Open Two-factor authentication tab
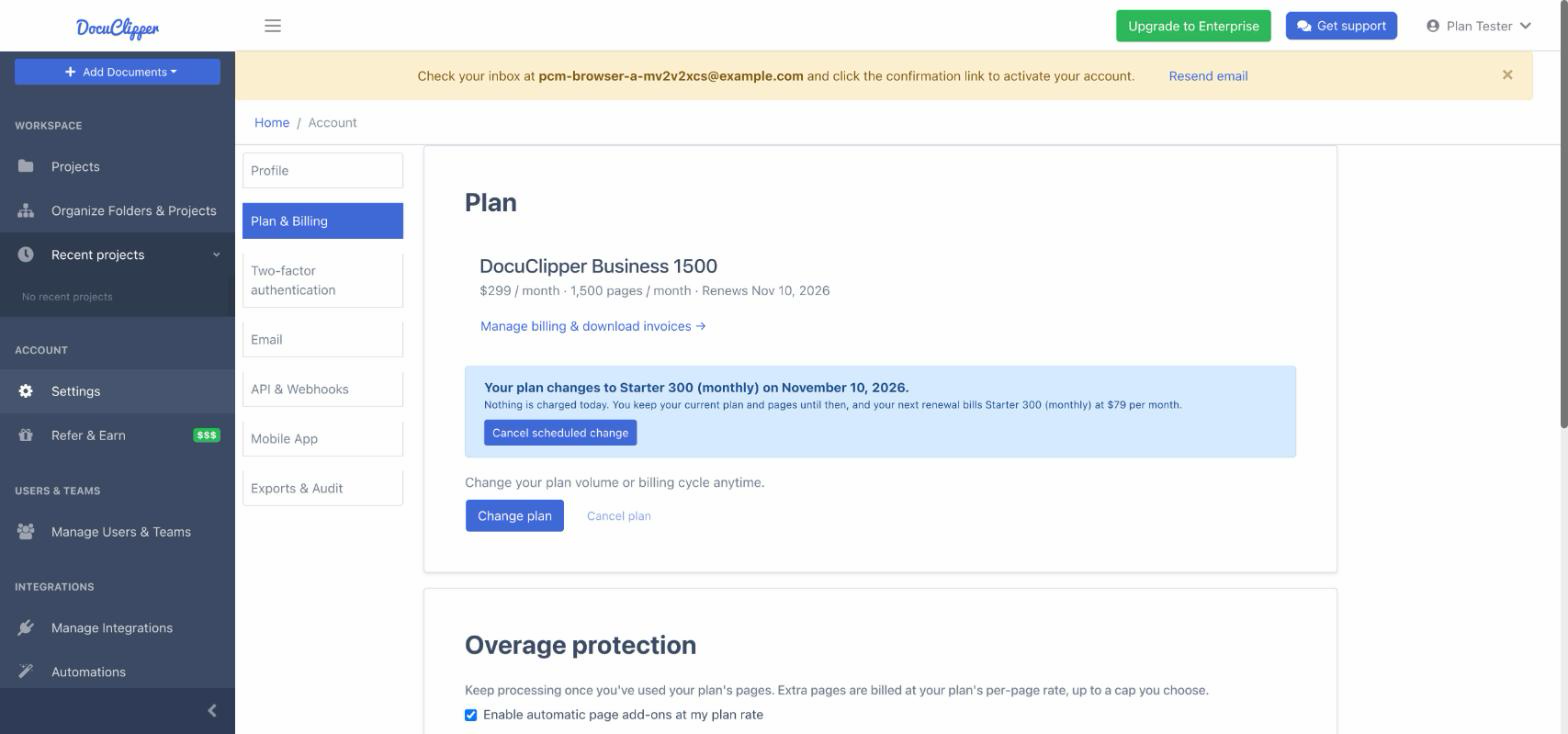Viewport: 1568px width, 734px height. coord(322,280)
